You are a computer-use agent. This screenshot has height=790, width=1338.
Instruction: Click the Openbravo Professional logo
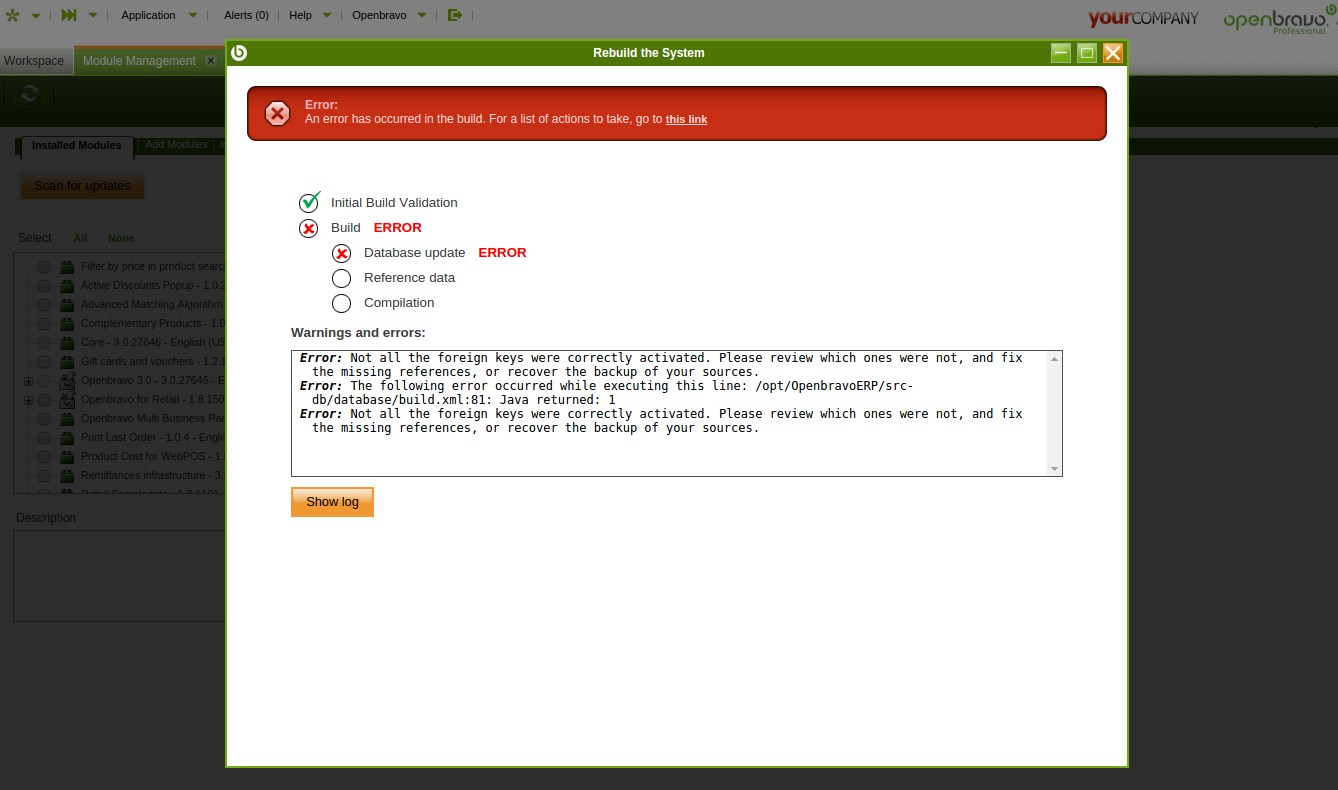(x=1279, y=20)
